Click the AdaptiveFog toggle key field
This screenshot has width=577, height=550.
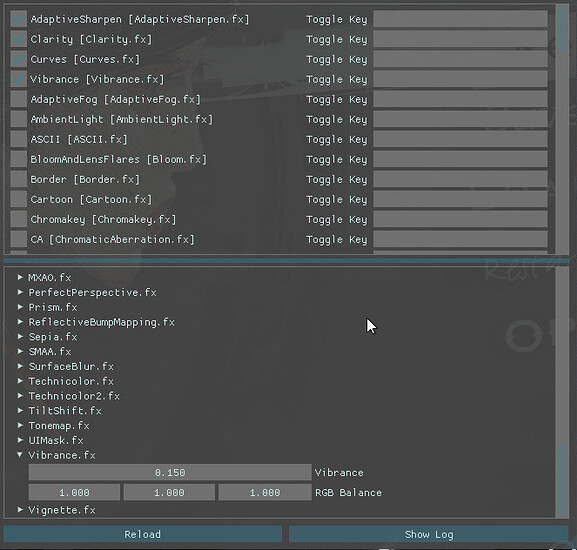pyautogui.click(x=460, y=99)
